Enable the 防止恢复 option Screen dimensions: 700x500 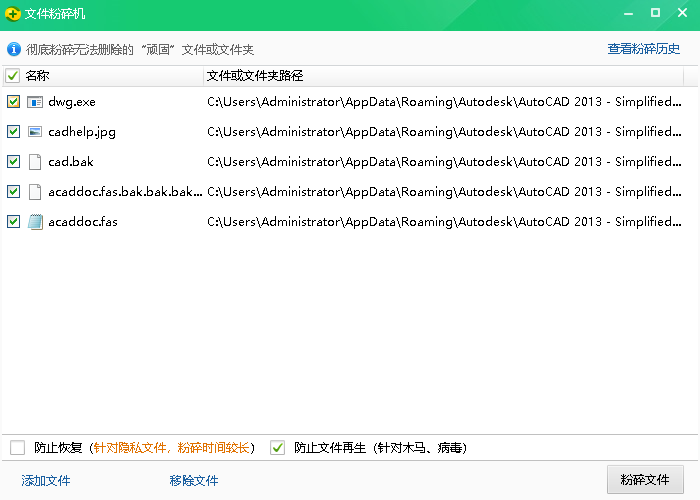(x=17, y=448)
